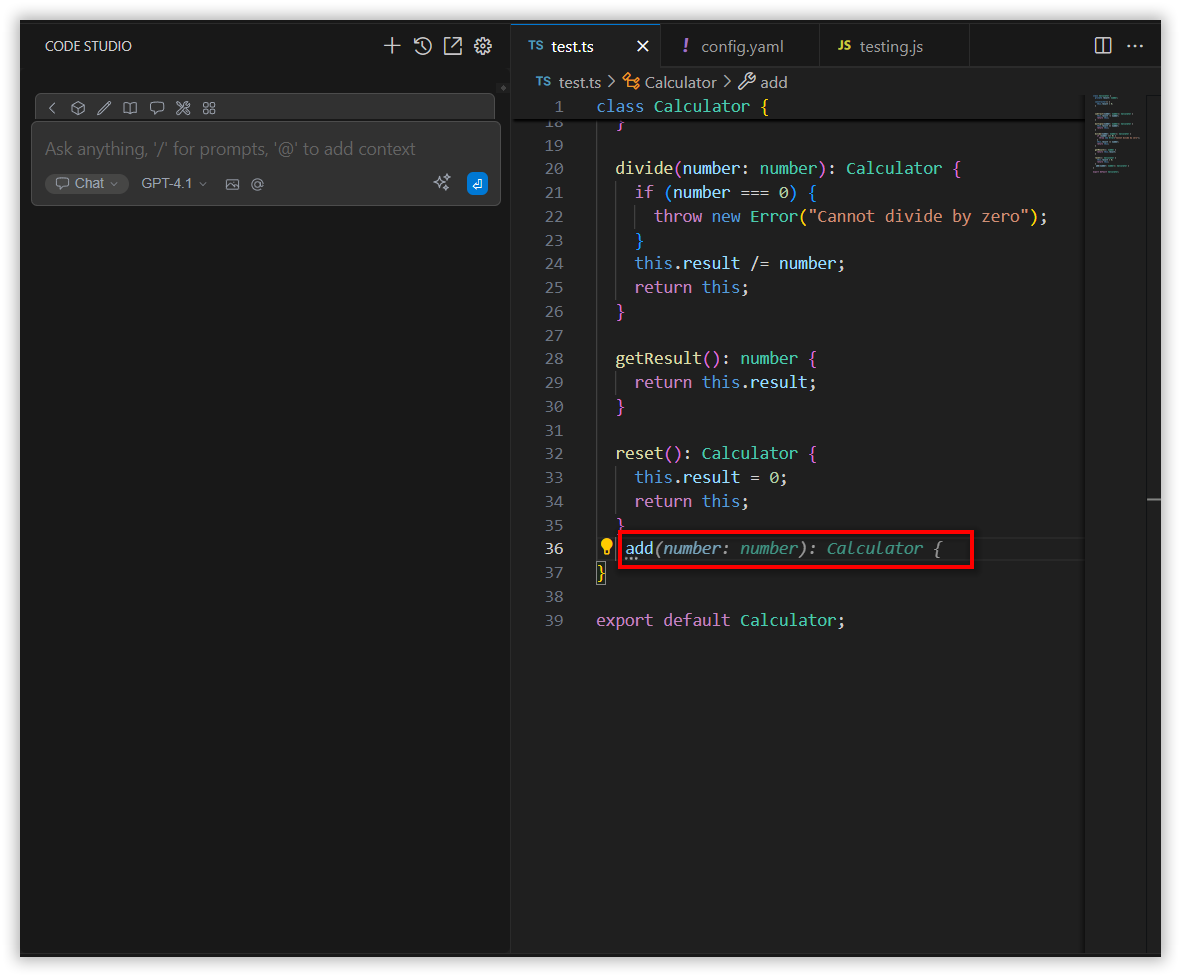Click the sticky header 'class Calculator {'
This screenshot has width=1181, height=977.
click(x=682, y=106)
